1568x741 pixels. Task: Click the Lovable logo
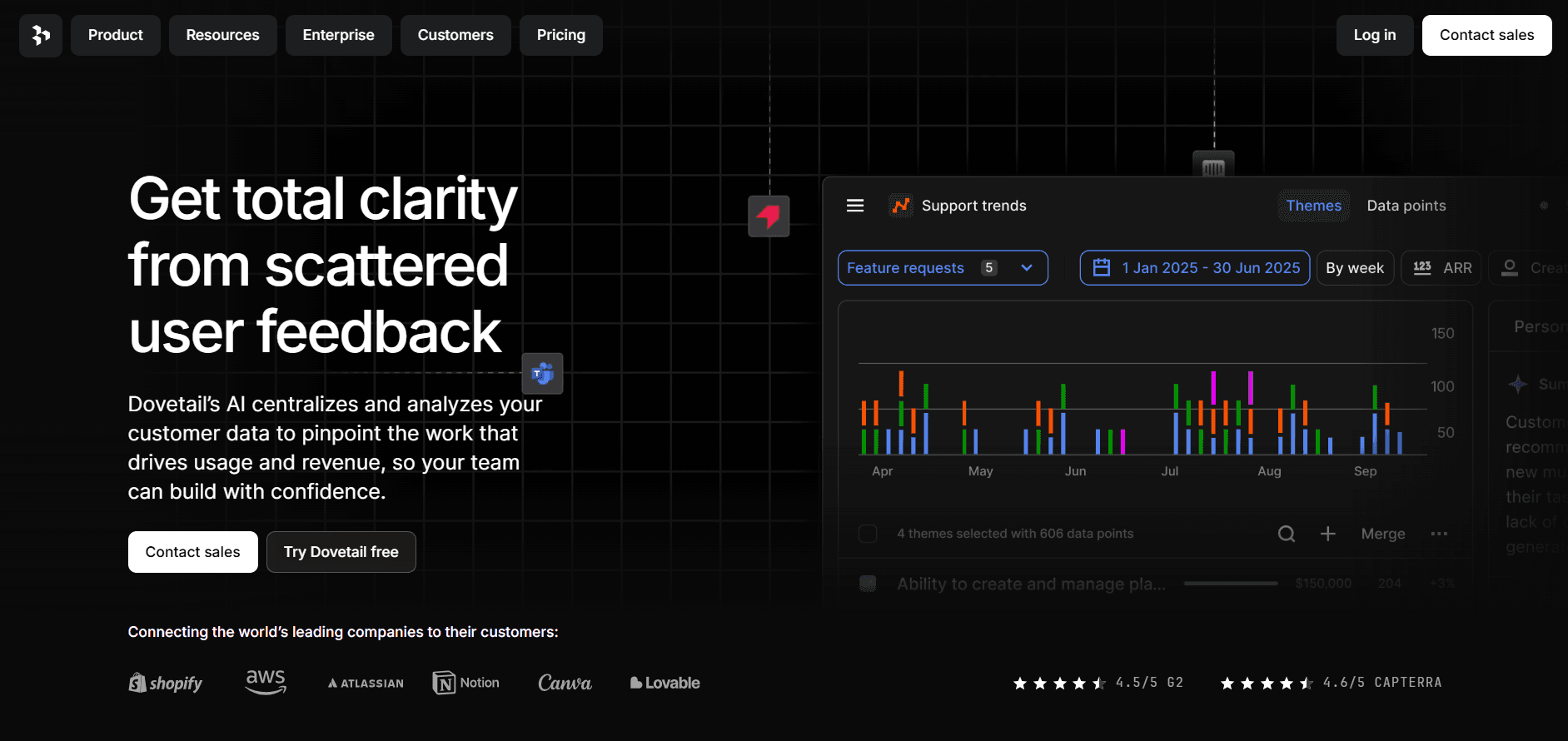[665, 683]
